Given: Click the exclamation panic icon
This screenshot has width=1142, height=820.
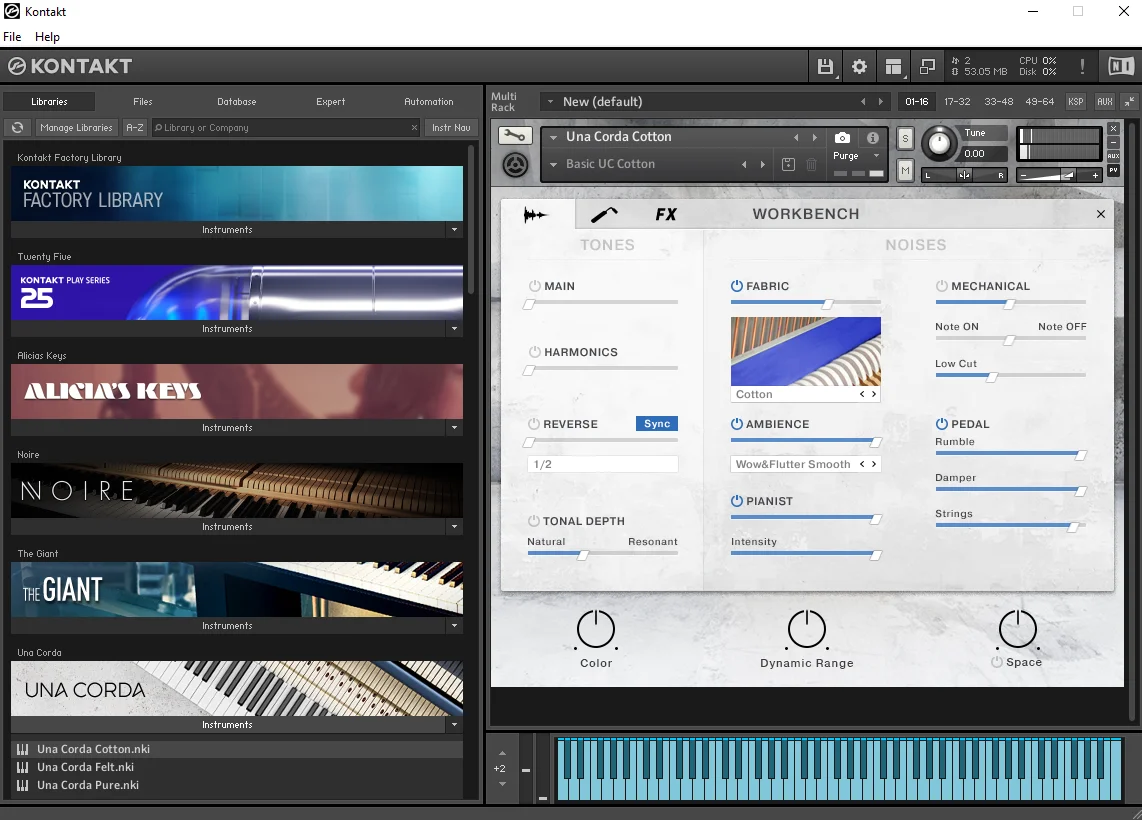Looking at the screenshot, I should coord(1082,67).
